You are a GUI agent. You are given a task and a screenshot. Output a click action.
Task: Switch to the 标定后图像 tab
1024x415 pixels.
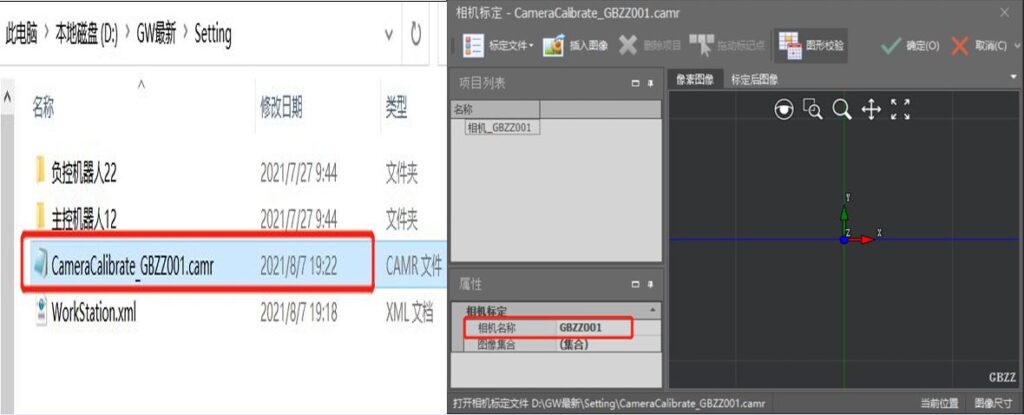(754, 80)
